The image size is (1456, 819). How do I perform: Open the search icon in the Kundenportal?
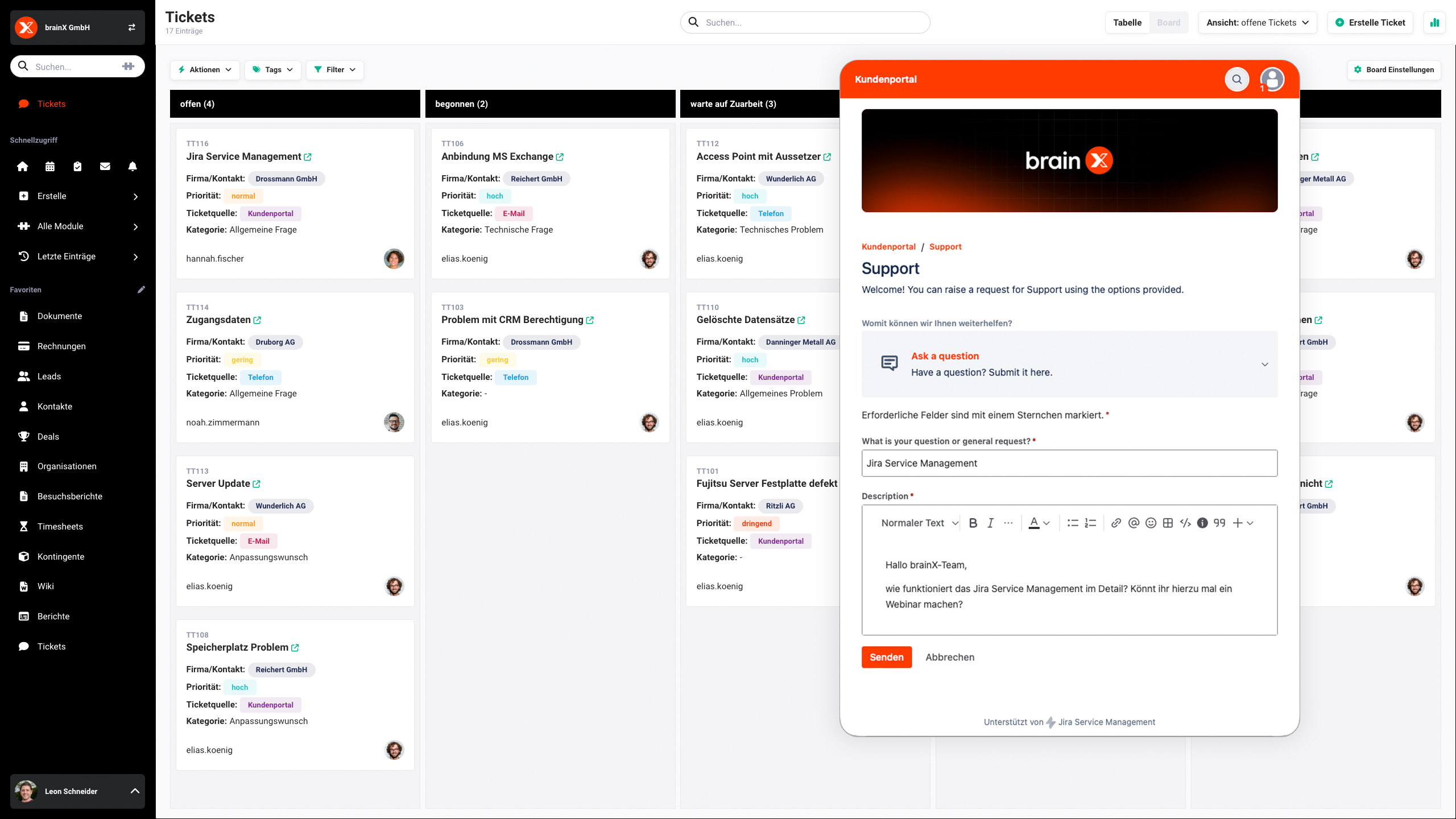[x=1236, y=79]
